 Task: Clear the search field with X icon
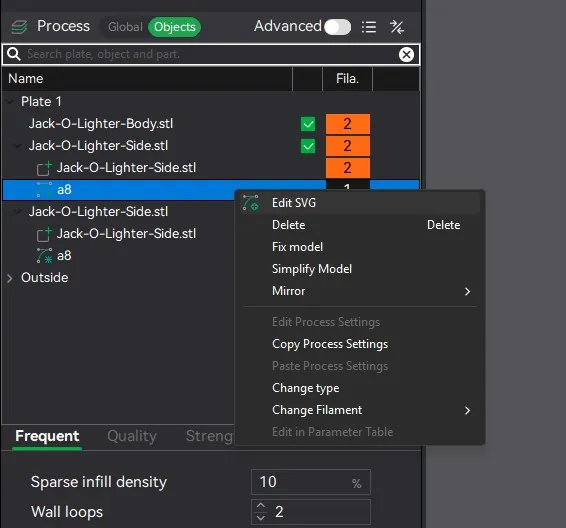pos(406,54)
